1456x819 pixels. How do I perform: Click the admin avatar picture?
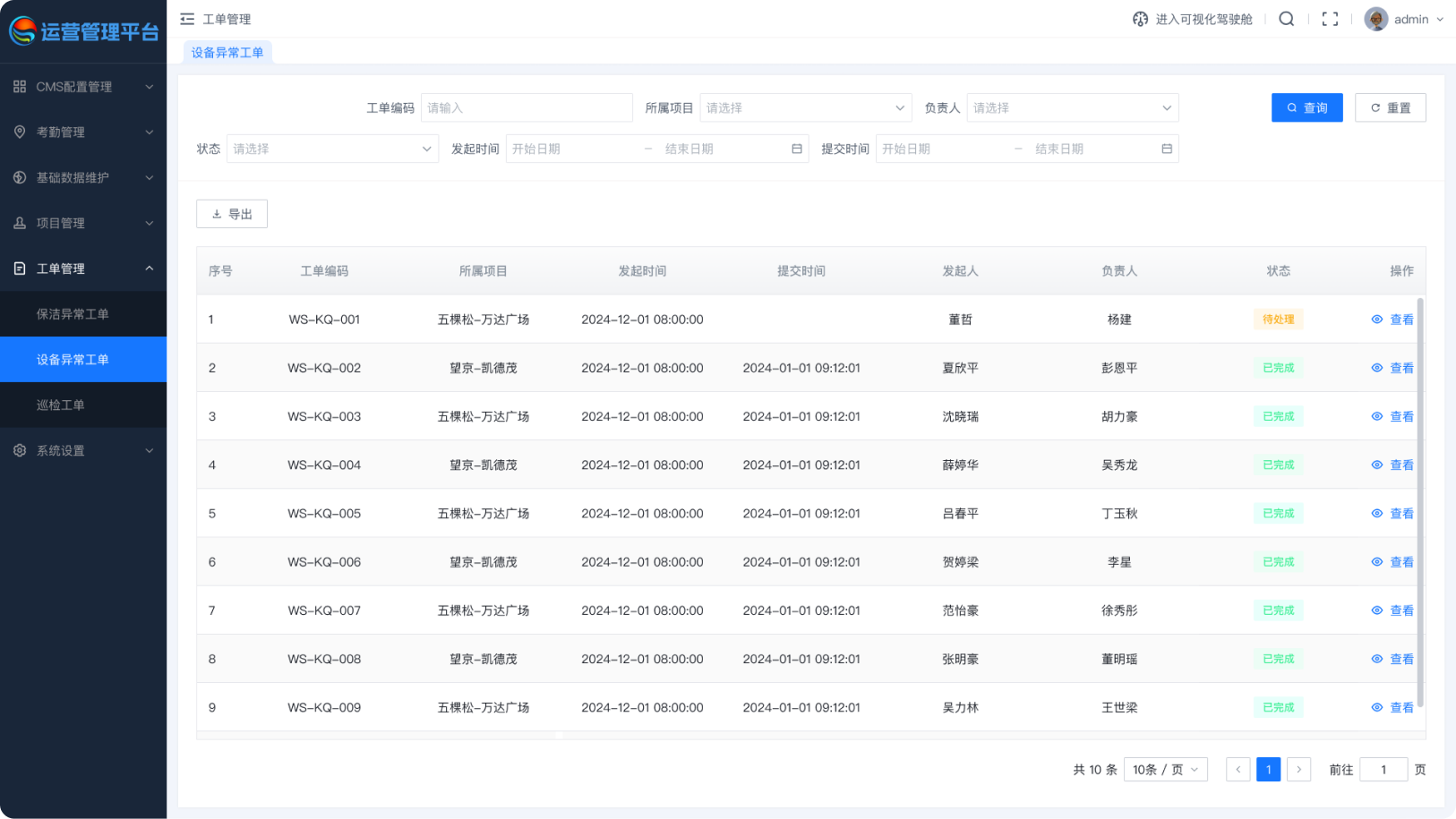(1376, 19)
